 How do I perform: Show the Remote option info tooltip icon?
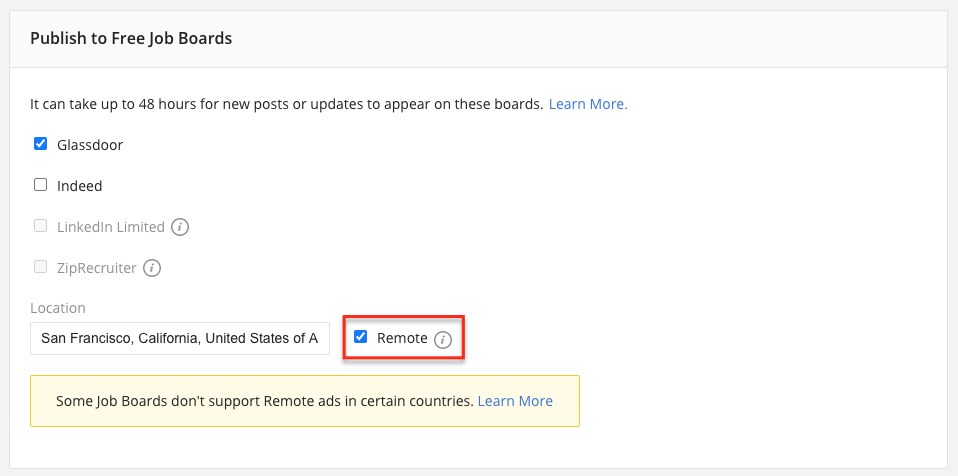coord(443,340)
